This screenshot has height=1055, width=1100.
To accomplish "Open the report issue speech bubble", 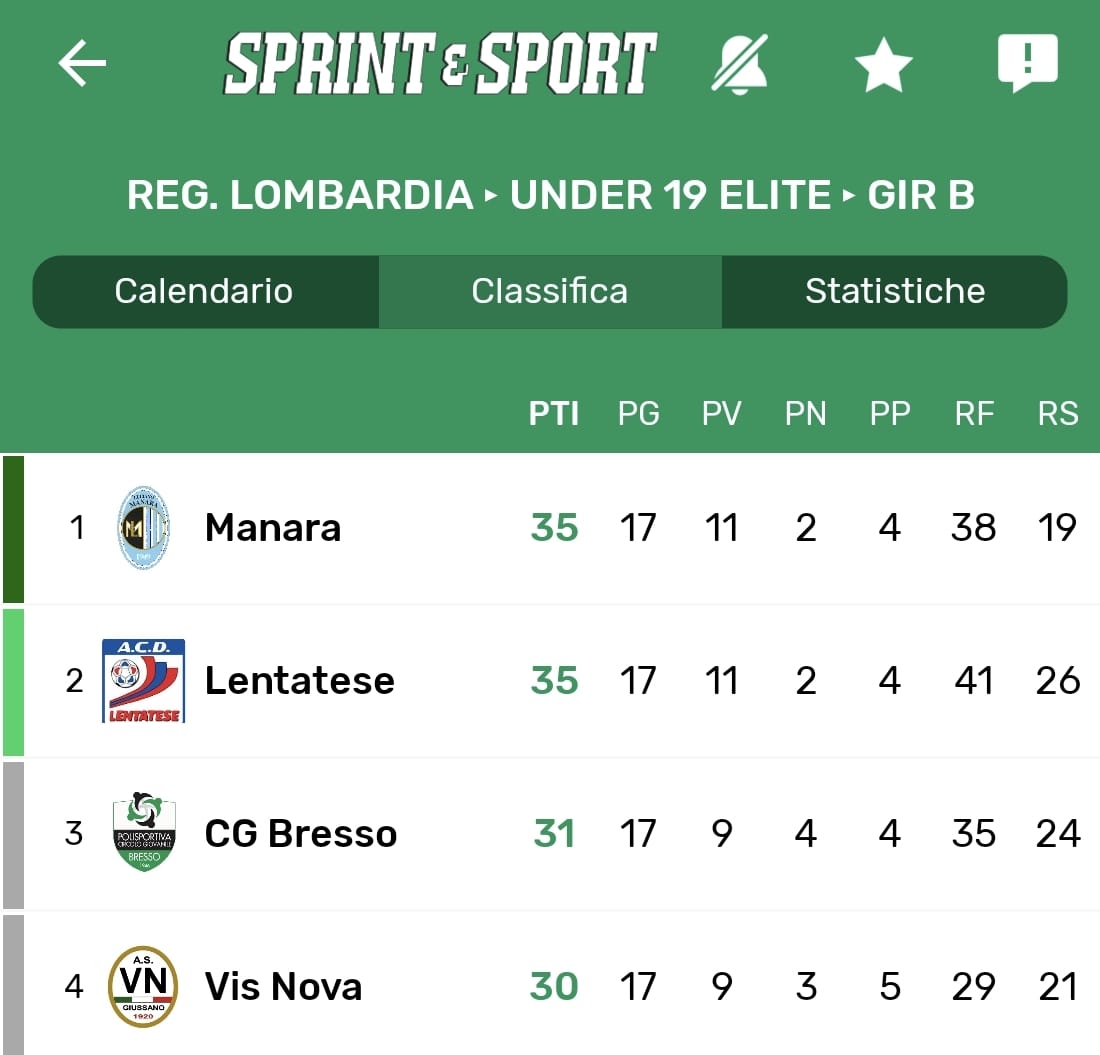I will point(1027,63).
